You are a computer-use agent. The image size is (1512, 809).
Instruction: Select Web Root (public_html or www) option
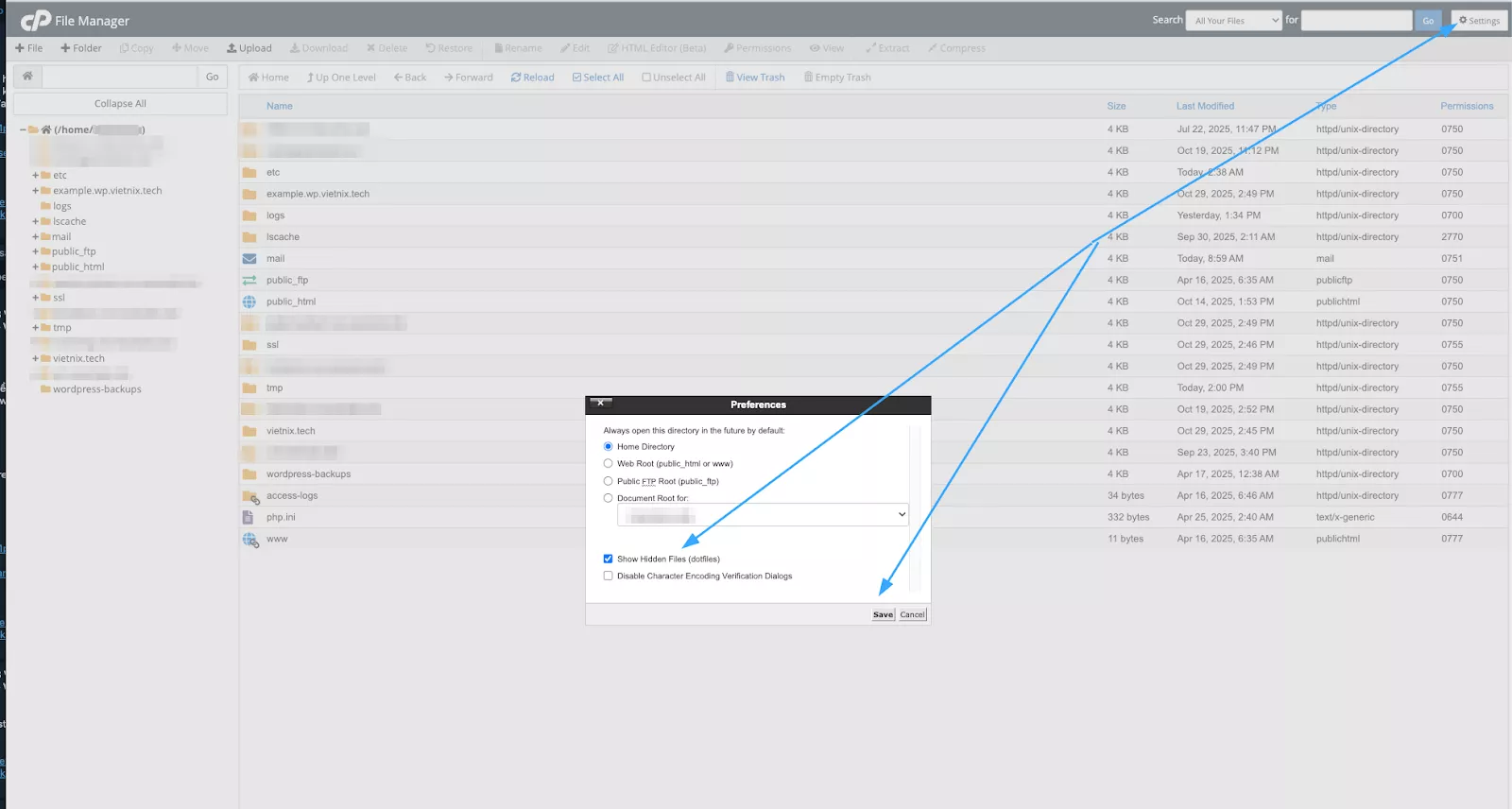(x=609, y=464)
